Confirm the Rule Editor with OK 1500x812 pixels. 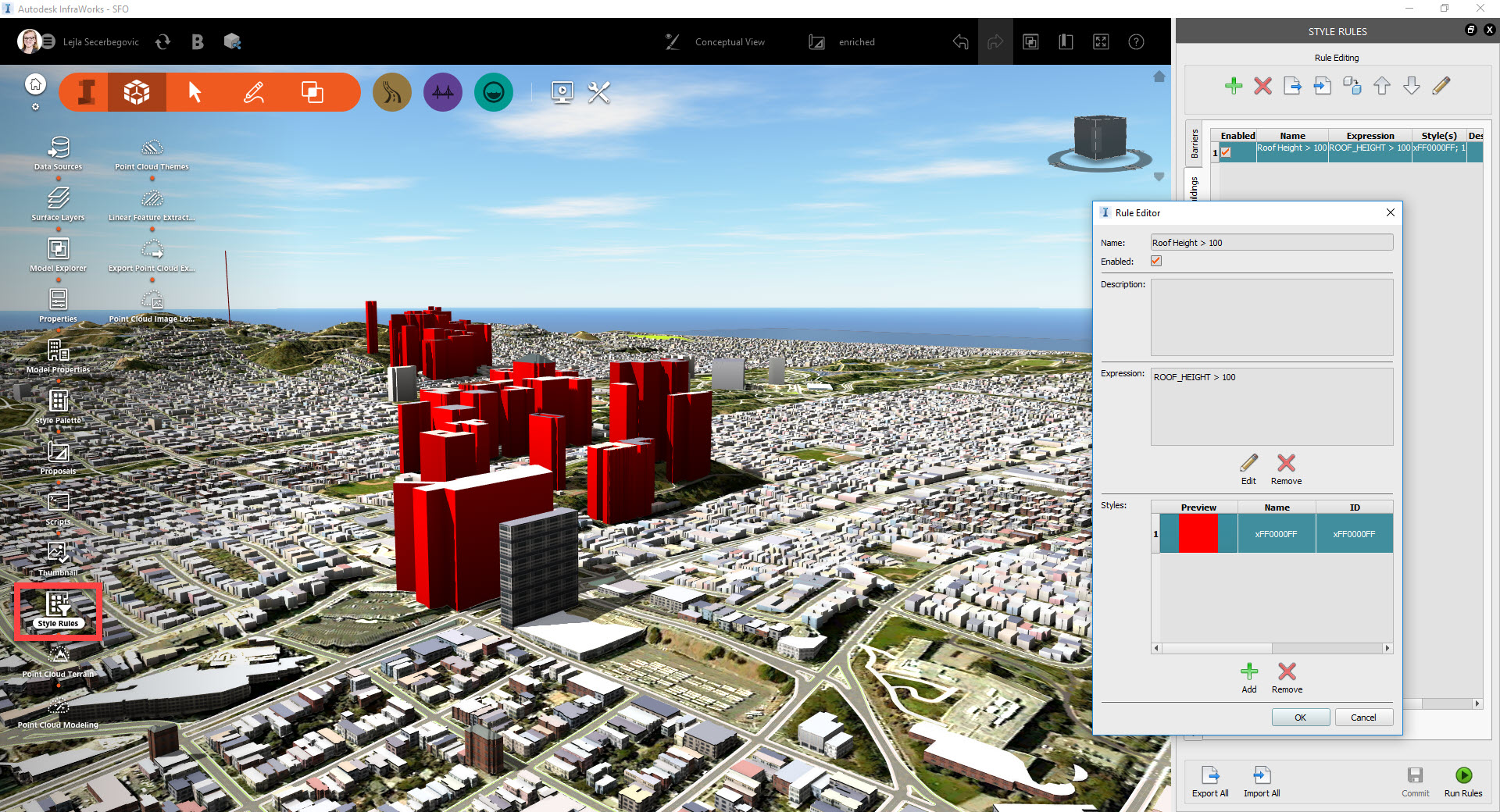pyautogui.click(x=1300, y=717)
